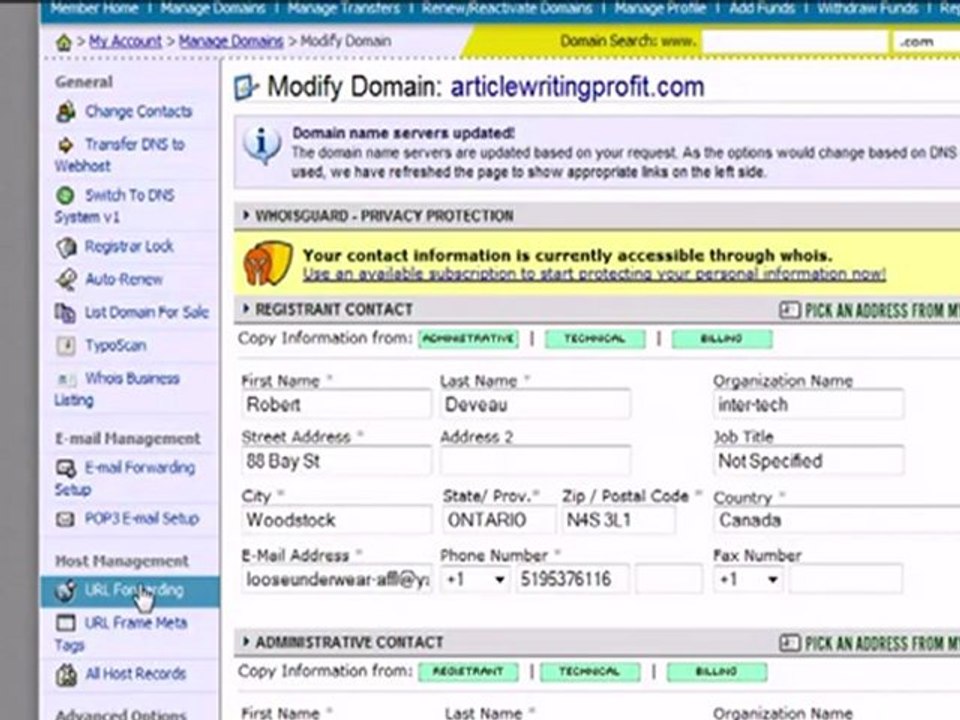Open the Registrar Lock link

tap(129, 246)
